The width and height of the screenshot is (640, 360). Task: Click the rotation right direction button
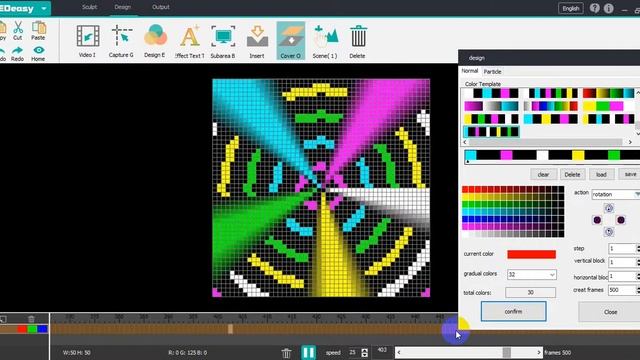[620, 220]
